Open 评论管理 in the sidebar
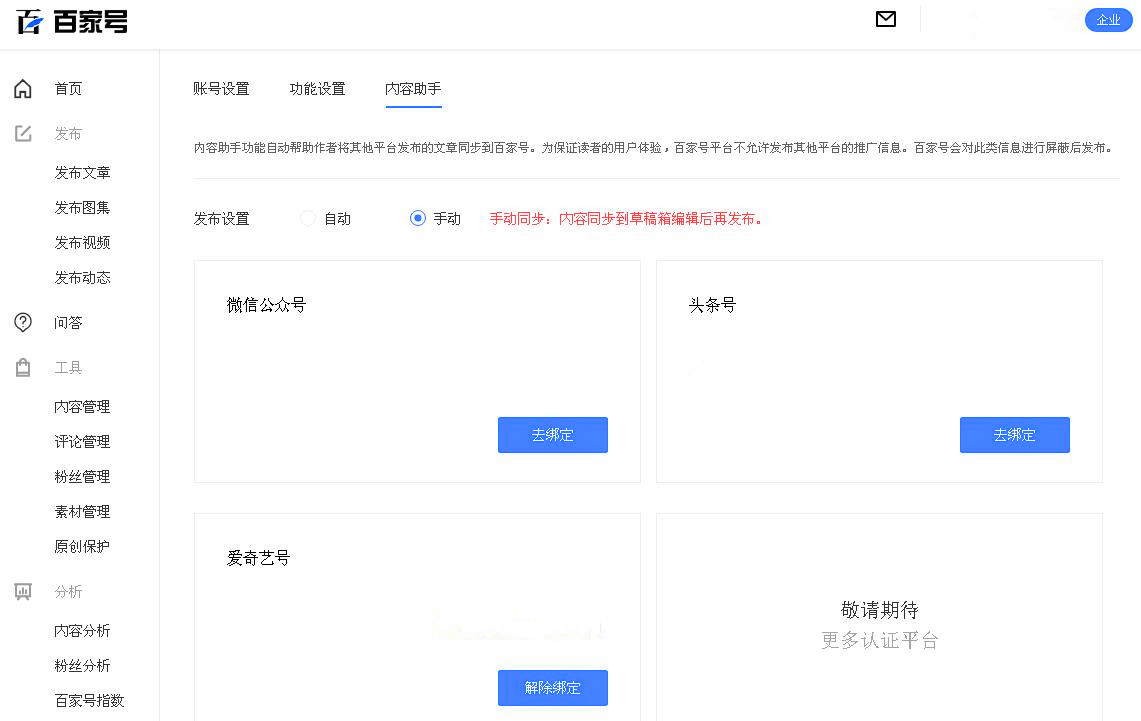The image size is (1141, 721). [x=82, y=442]
